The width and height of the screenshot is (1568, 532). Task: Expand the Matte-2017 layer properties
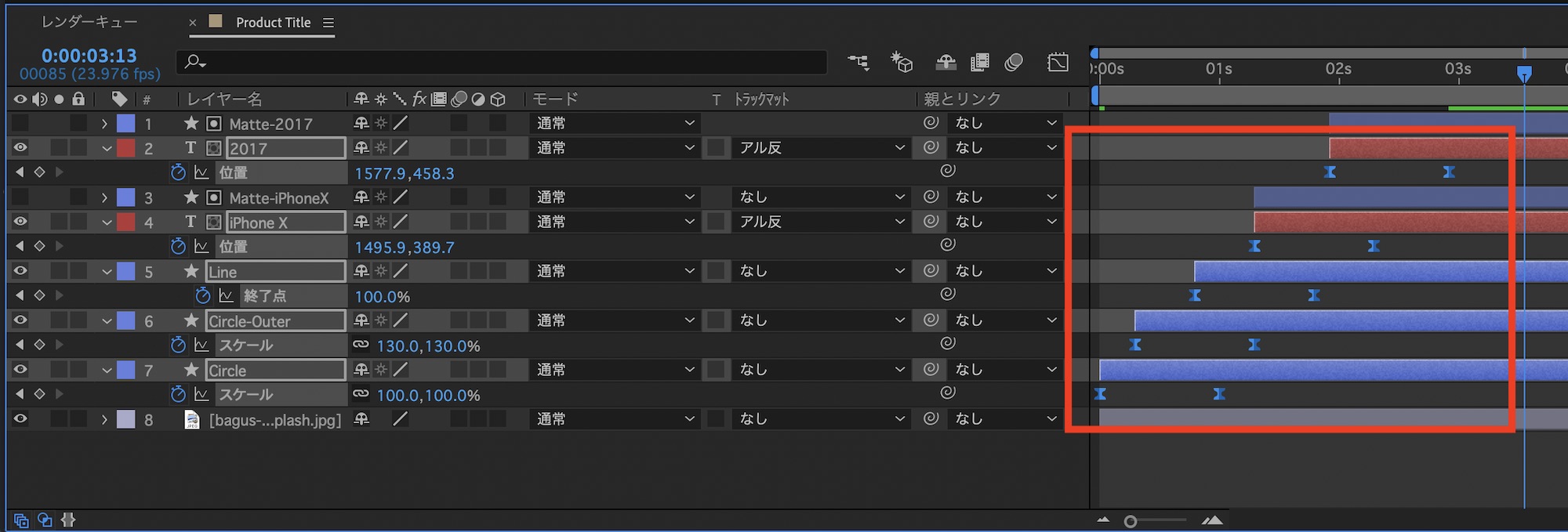click(104, 123)
